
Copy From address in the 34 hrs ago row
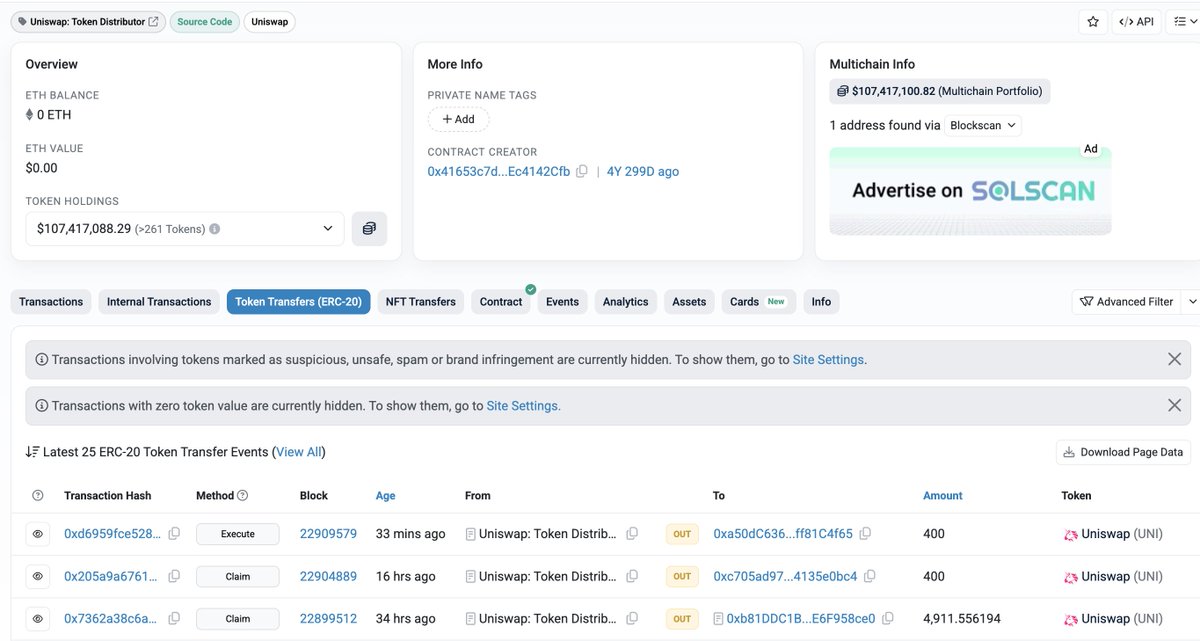click(x=632, y=619)
